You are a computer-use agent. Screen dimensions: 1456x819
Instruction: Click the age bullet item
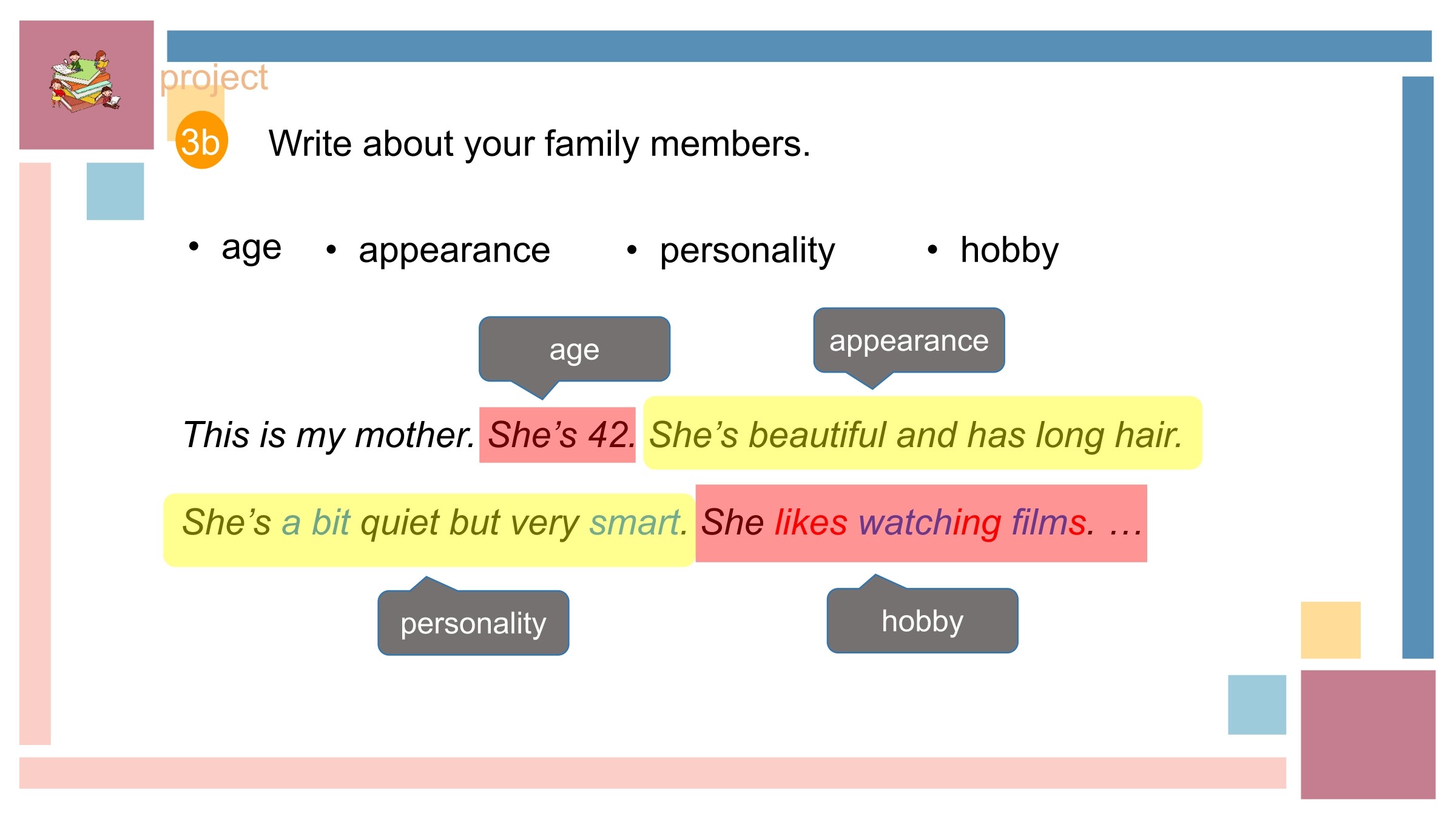pyautogui.click(x=235, y=248)
